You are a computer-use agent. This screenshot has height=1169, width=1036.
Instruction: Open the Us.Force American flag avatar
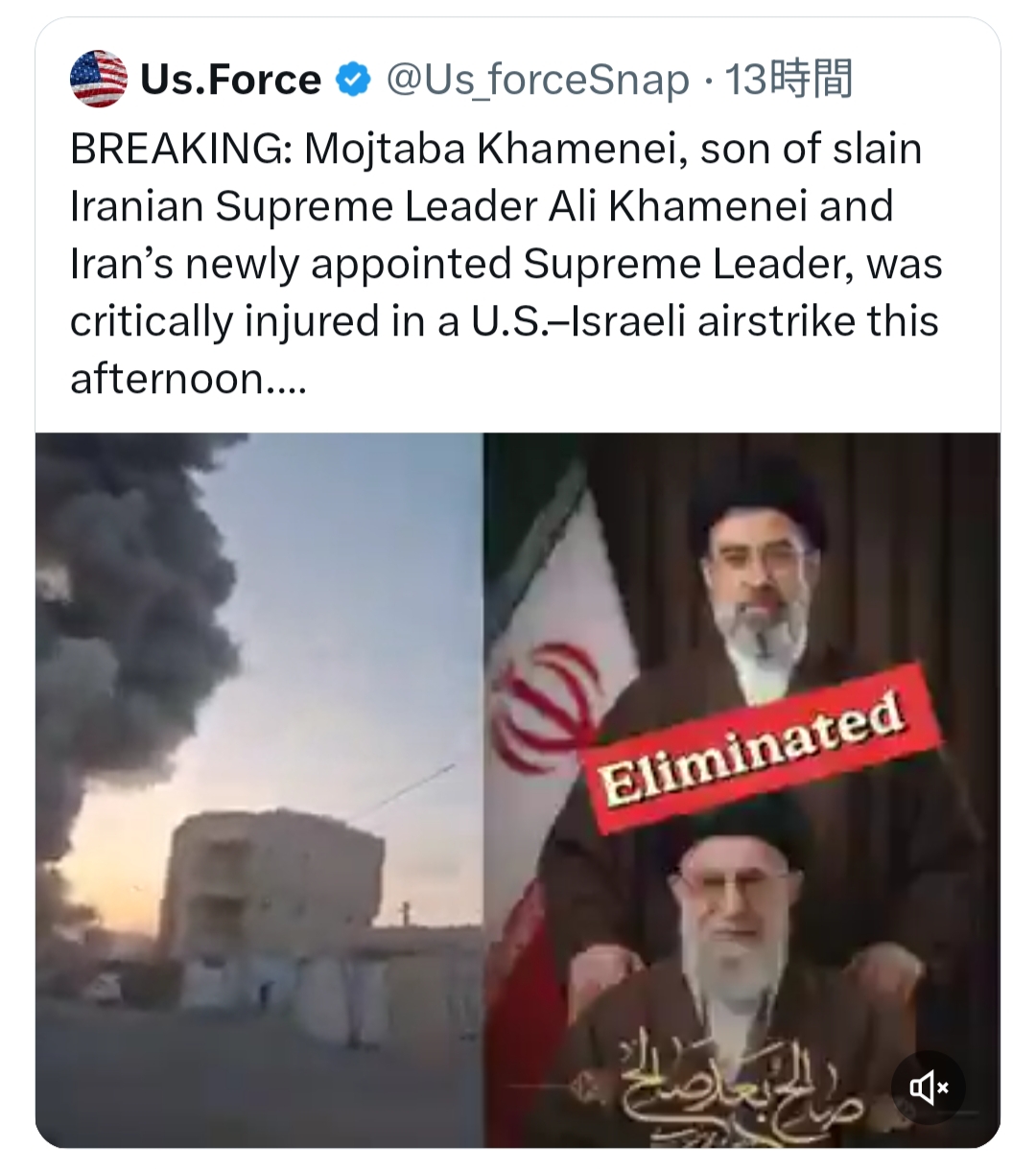pos(99,79)
